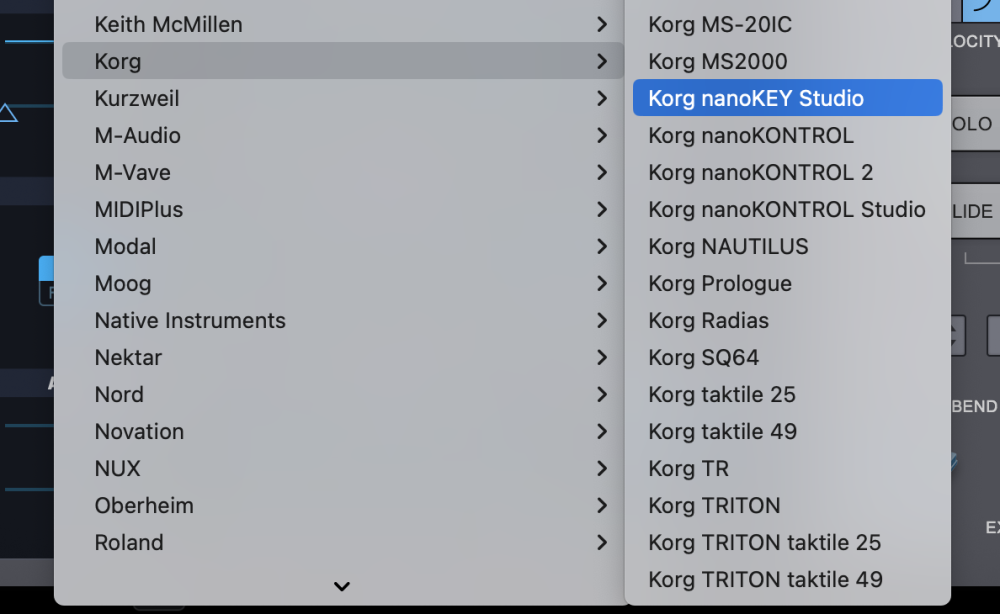
Task: Choose Korg nanoKONTROL Studio
Action: [x=786, y=209]
